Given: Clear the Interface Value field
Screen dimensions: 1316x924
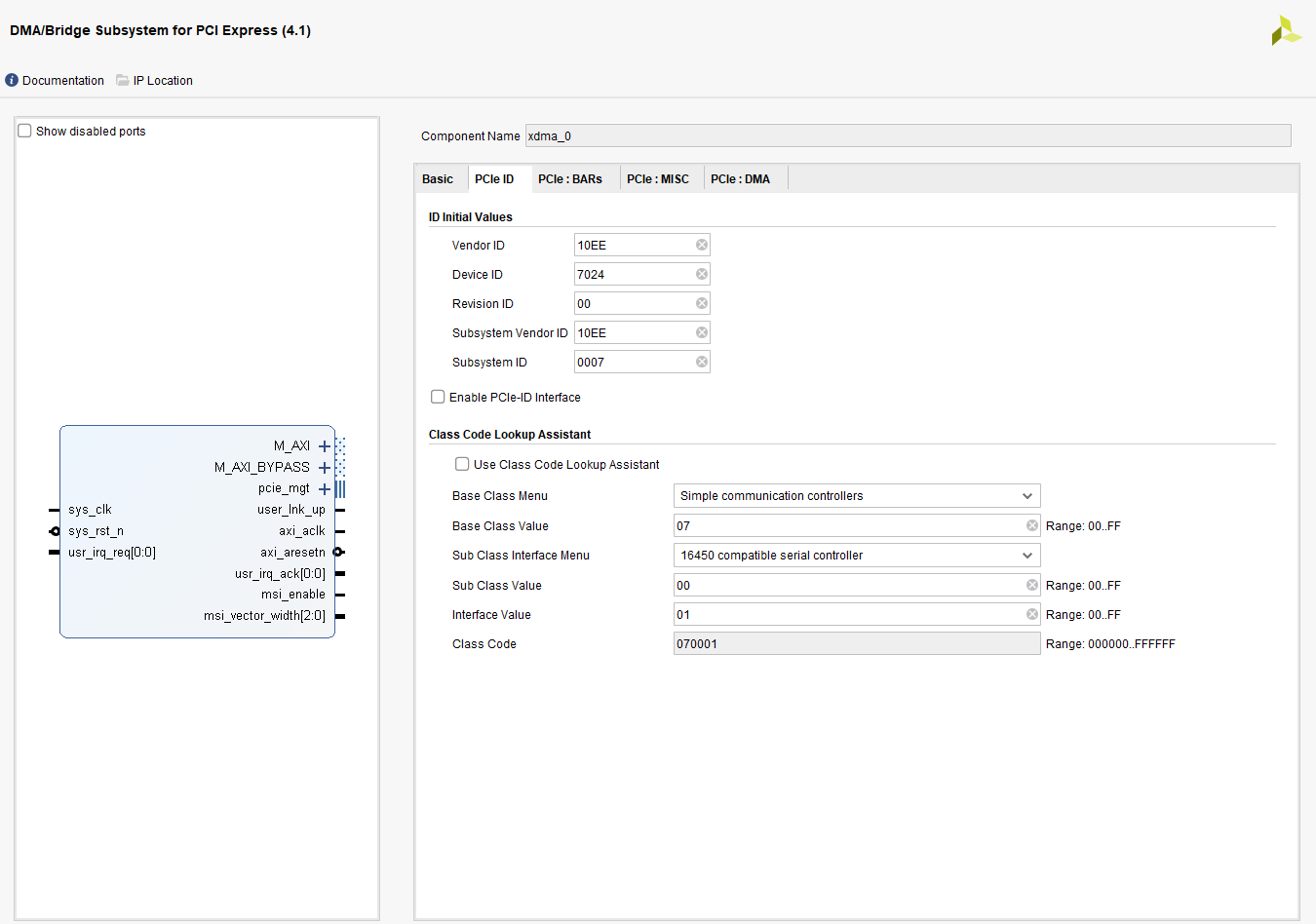Looking at the screenshot, I should click(x=1032, y=614).
